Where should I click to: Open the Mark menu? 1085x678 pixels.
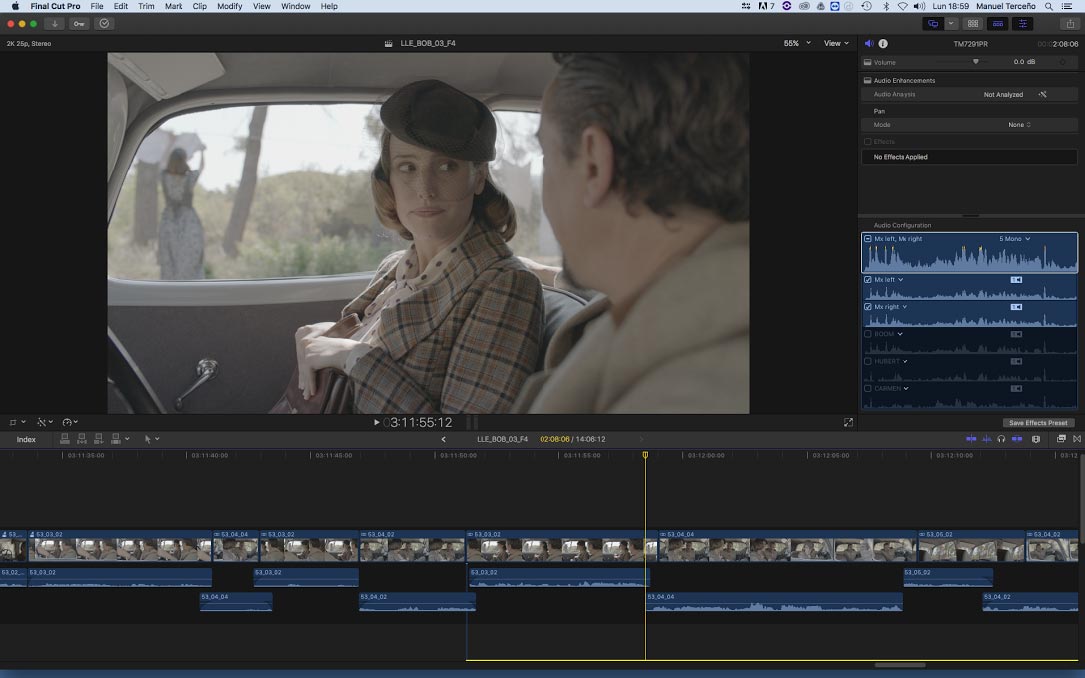[173, 6]
